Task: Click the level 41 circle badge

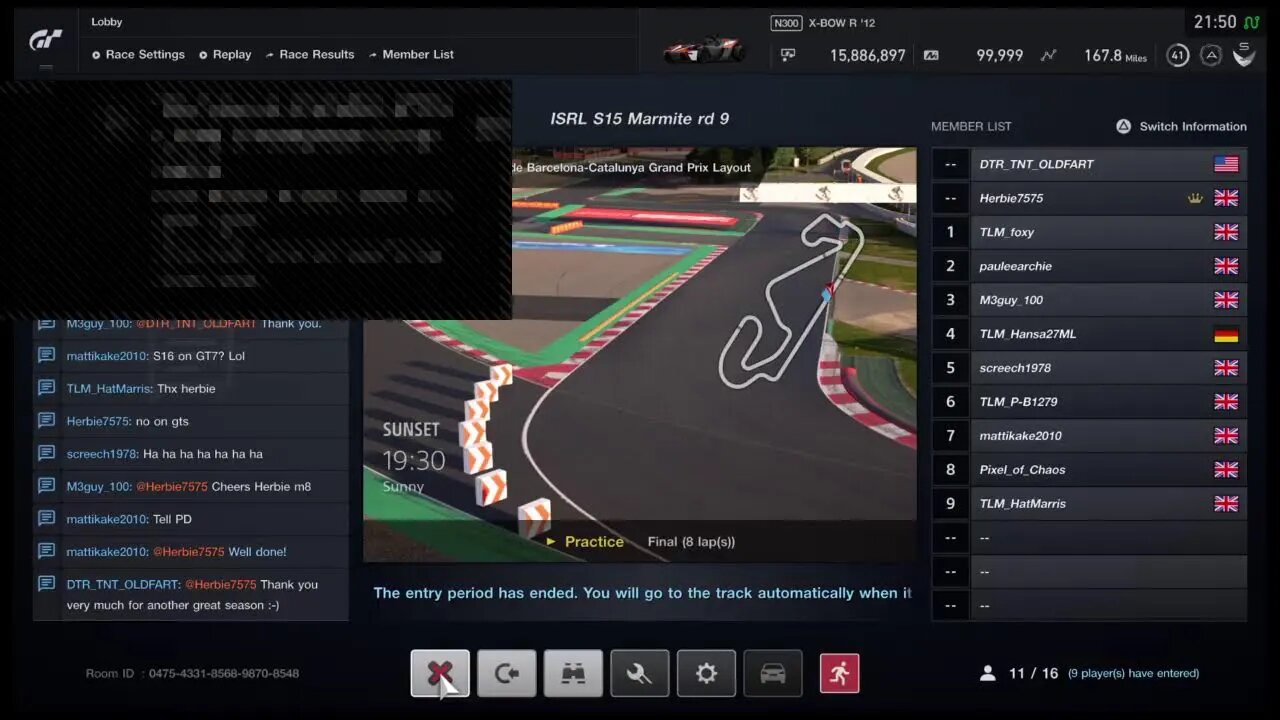Action: point(1178,55)
